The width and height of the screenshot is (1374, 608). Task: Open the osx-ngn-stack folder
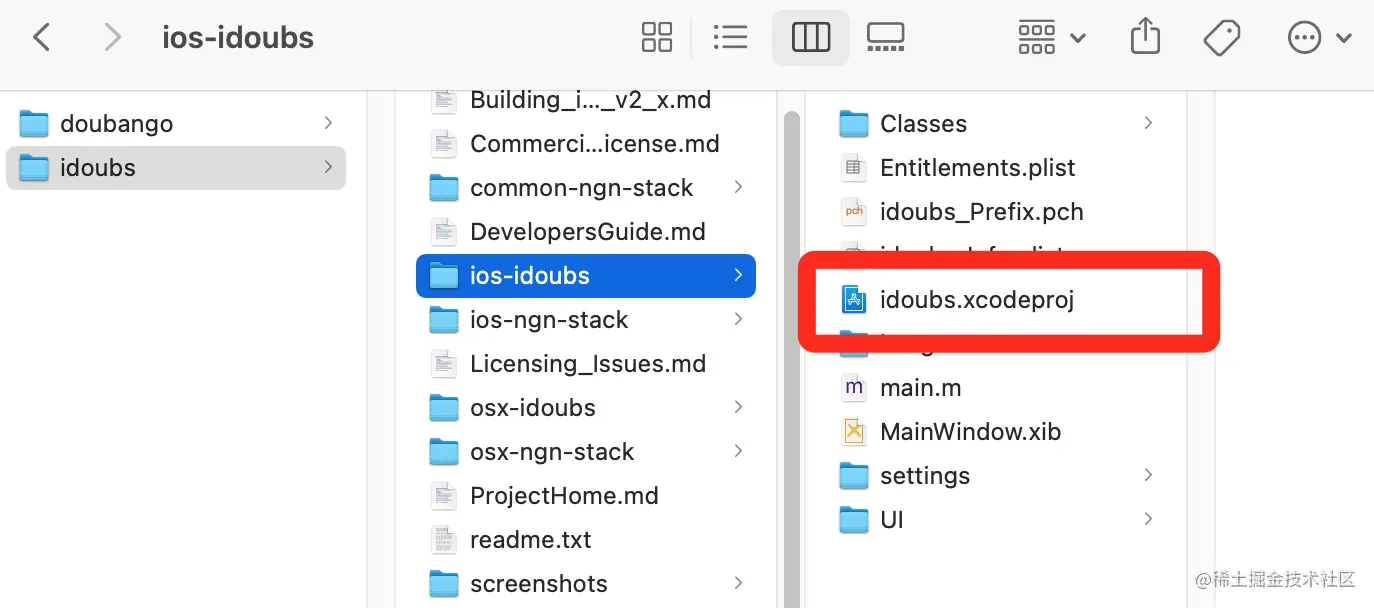click(586, 452)
